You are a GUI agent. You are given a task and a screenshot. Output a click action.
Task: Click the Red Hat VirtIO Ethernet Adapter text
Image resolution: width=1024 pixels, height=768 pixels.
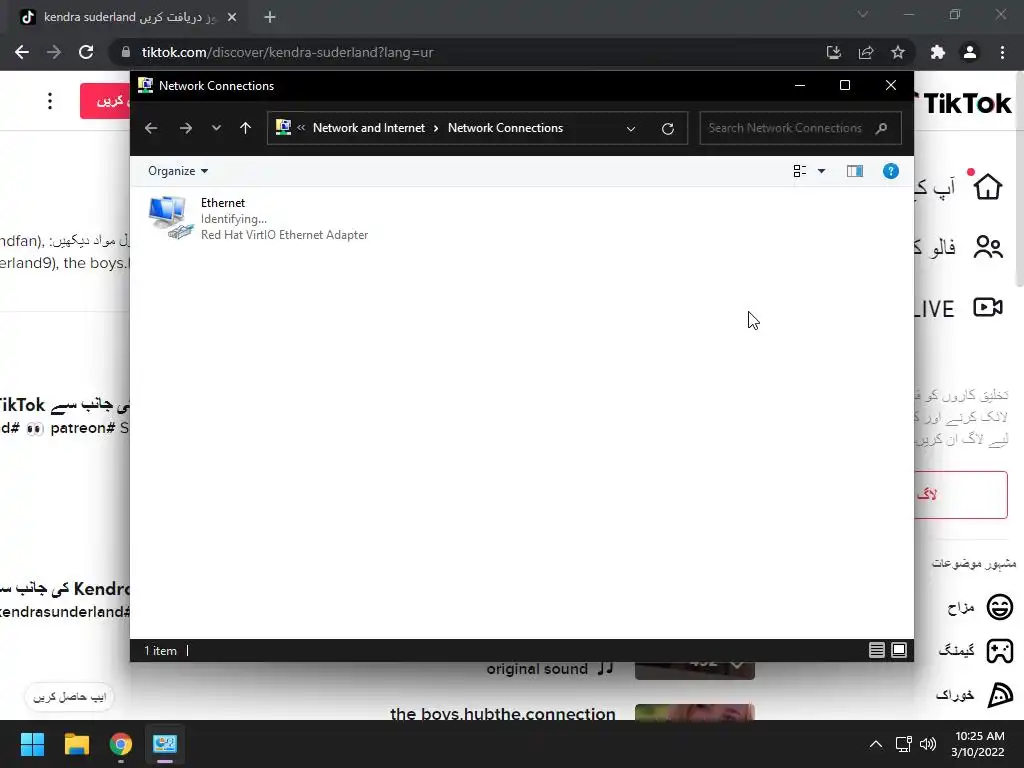(x=284, y=235)
